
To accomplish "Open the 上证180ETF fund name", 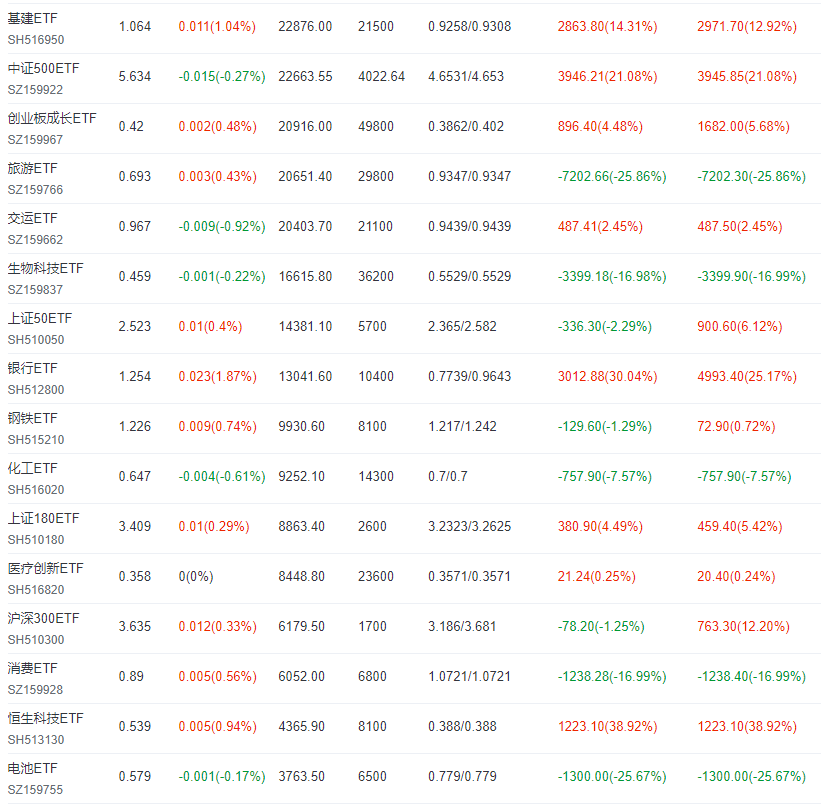I will (x=43, y=518).
